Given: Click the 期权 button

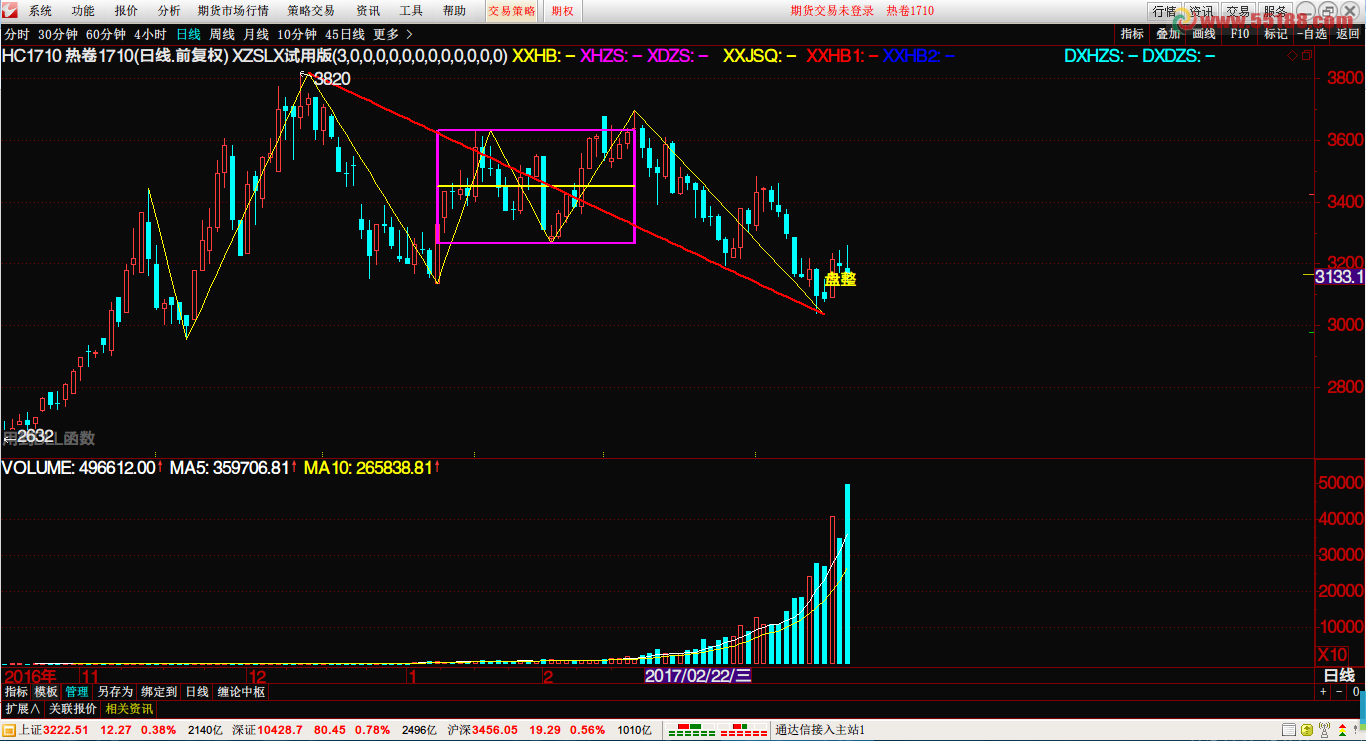Looking at the screenshot, I should [563, 11].
